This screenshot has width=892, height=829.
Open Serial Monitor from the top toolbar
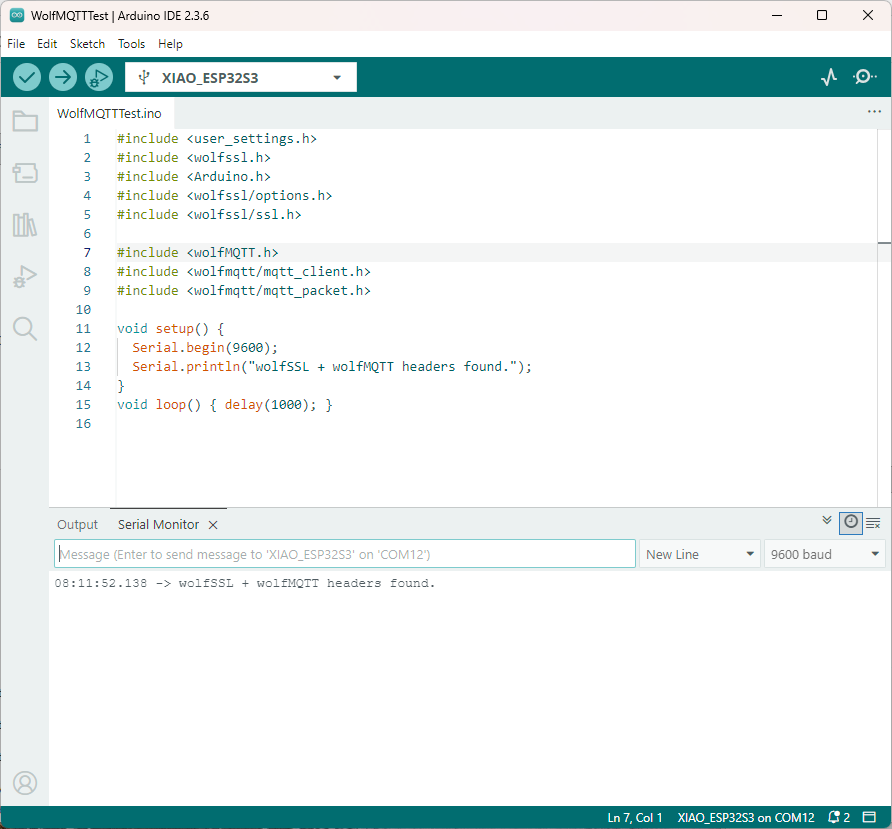point(865,77)
